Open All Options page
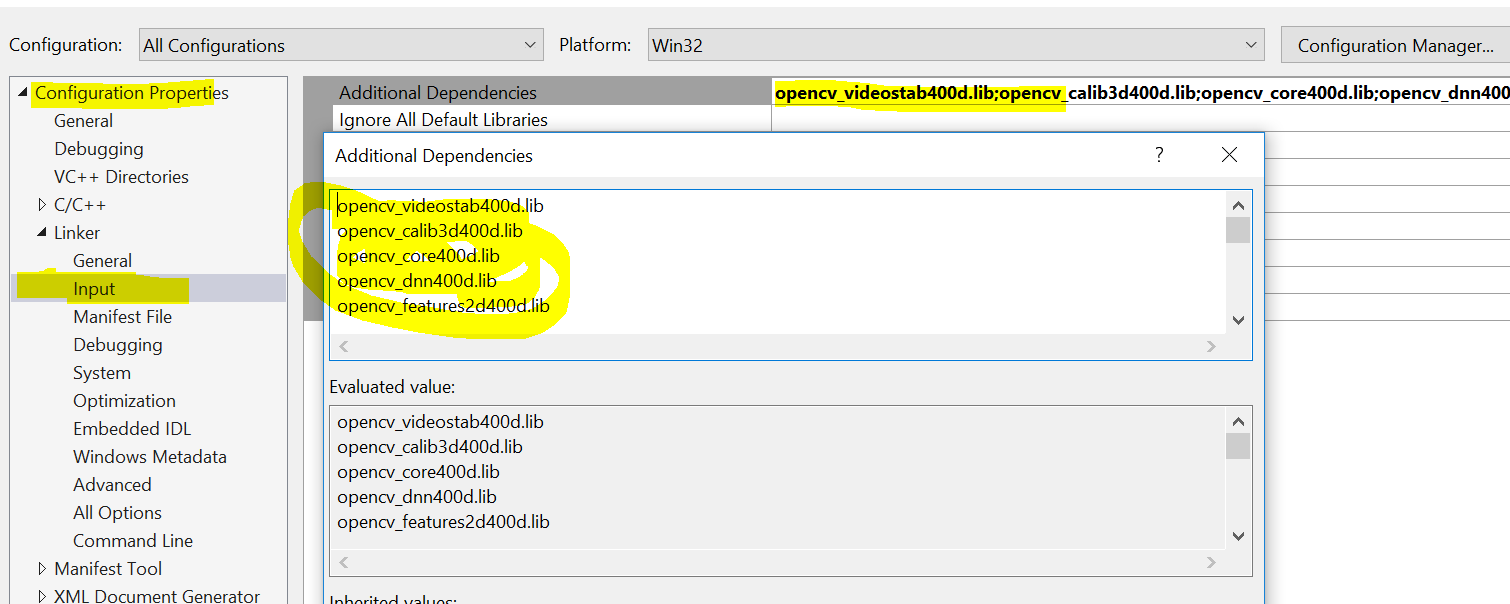This screenshot has height=604, width=1510. [117, 513]
